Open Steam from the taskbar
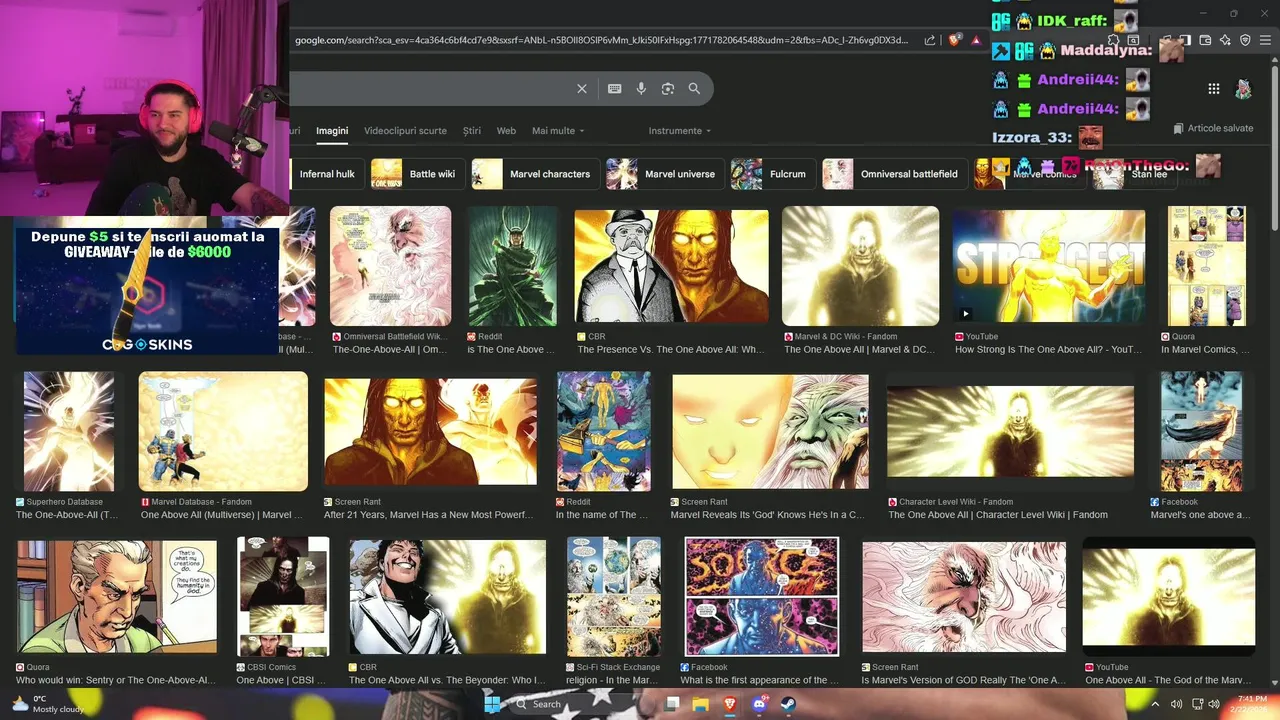 (788, 704)
